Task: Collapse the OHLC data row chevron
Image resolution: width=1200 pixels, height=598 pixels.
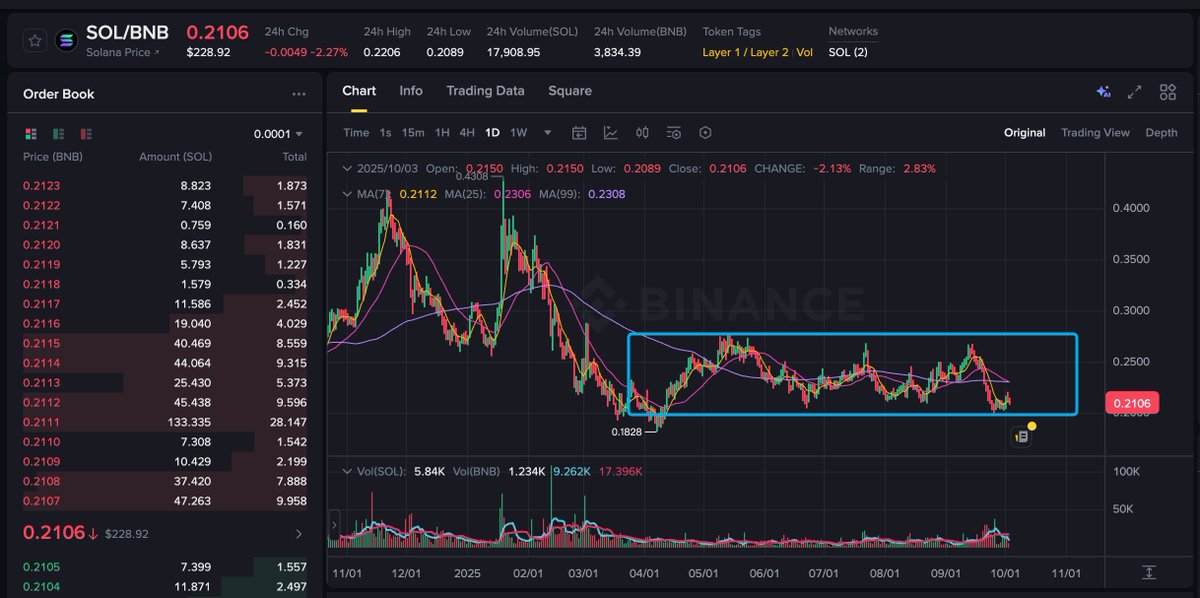Action: 347,169
